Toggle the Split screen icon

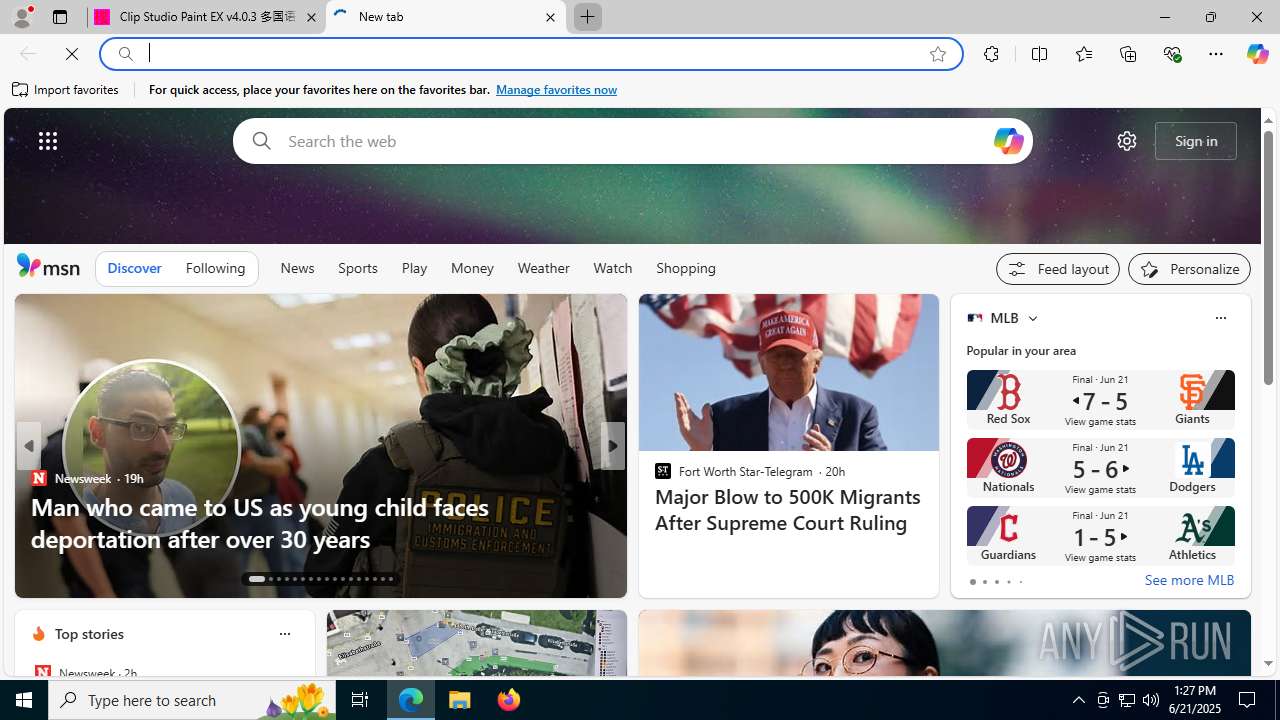click(x=1039, y=54)
